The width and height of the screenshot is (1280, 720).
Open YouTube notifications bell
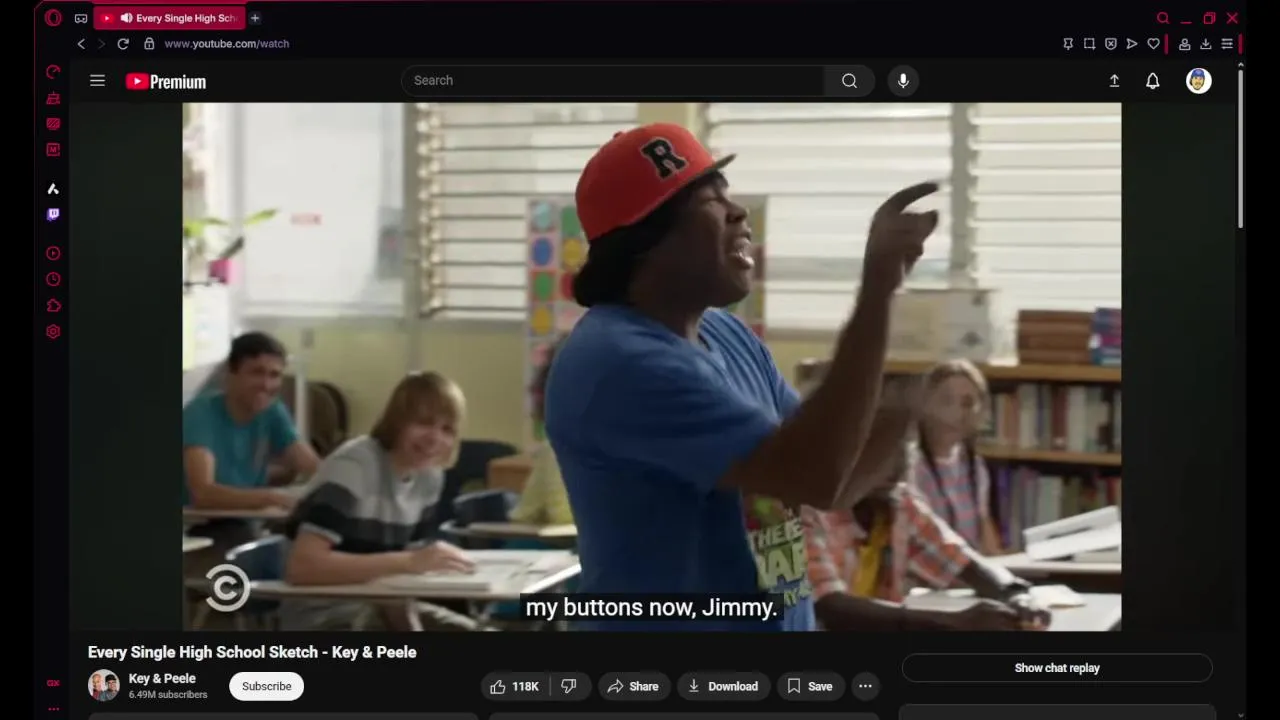coord(1153,81)
